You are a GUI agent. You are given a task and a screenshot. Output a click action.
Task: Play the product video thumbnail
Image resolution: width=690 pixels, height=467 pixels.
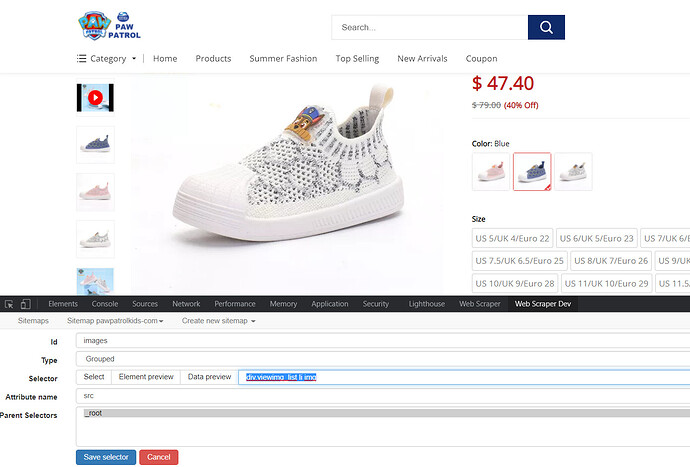(x=95, y=98)
